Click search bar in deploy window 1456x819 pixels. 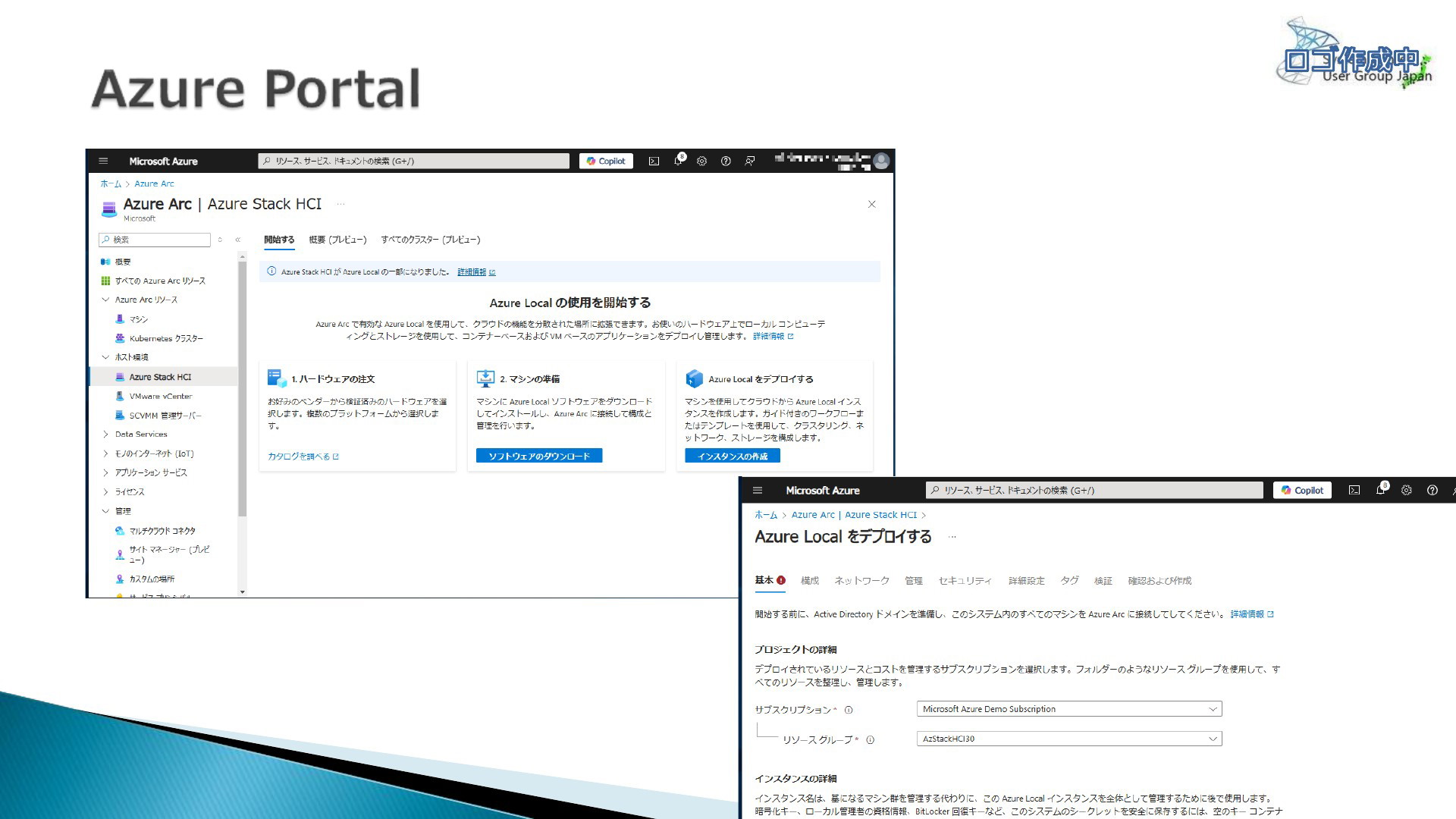click(x=1094, y=491)
